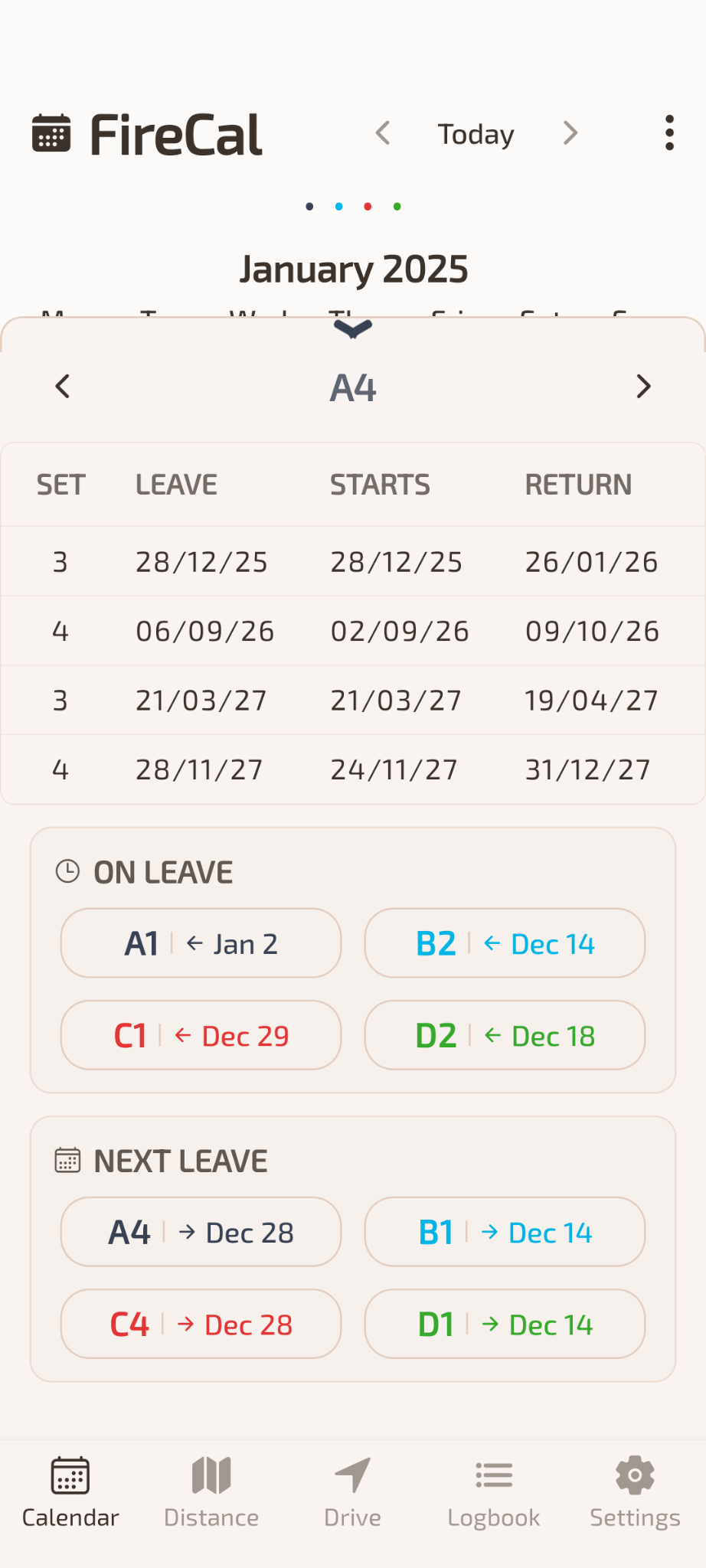This screenshot has height=1568, width=706.
Task: Tap the A1 Jan 2 on-leave chip
Action: pos(201,943)
